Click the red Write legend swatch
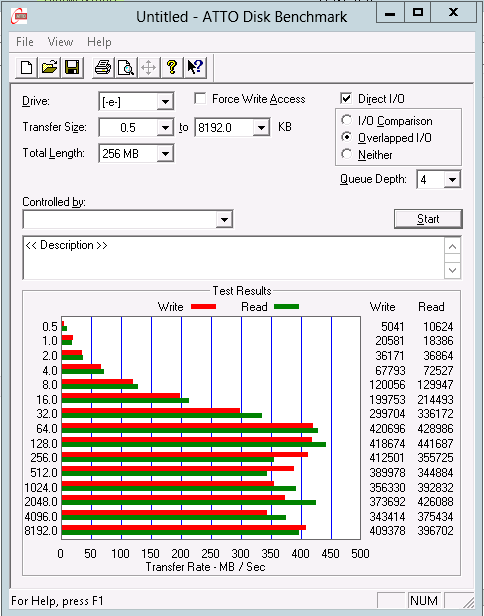Viewport: 484px width, 616px height. coord(204,306)
